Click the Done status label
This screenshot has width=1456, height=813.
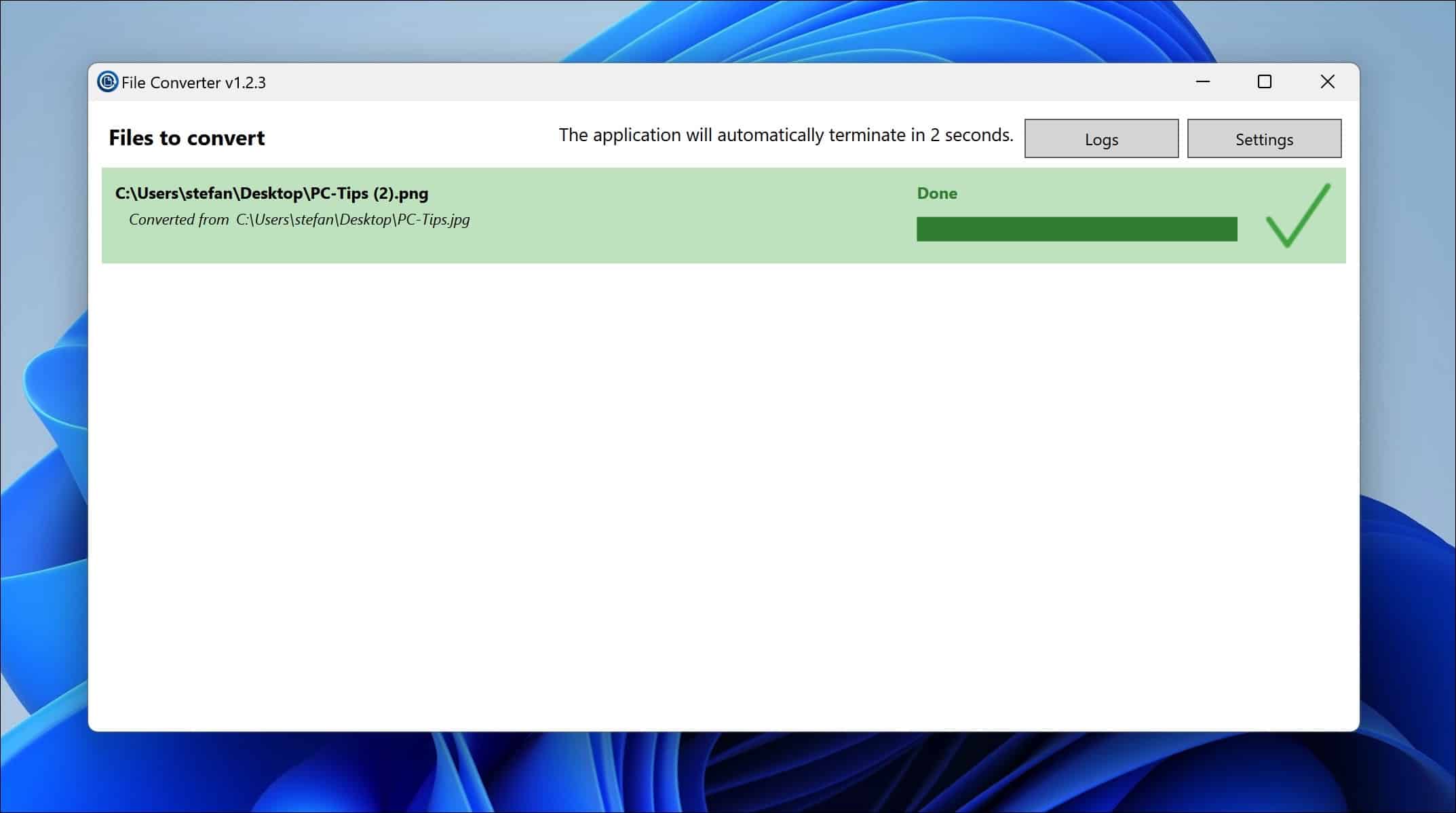click(x=936, y=193)
